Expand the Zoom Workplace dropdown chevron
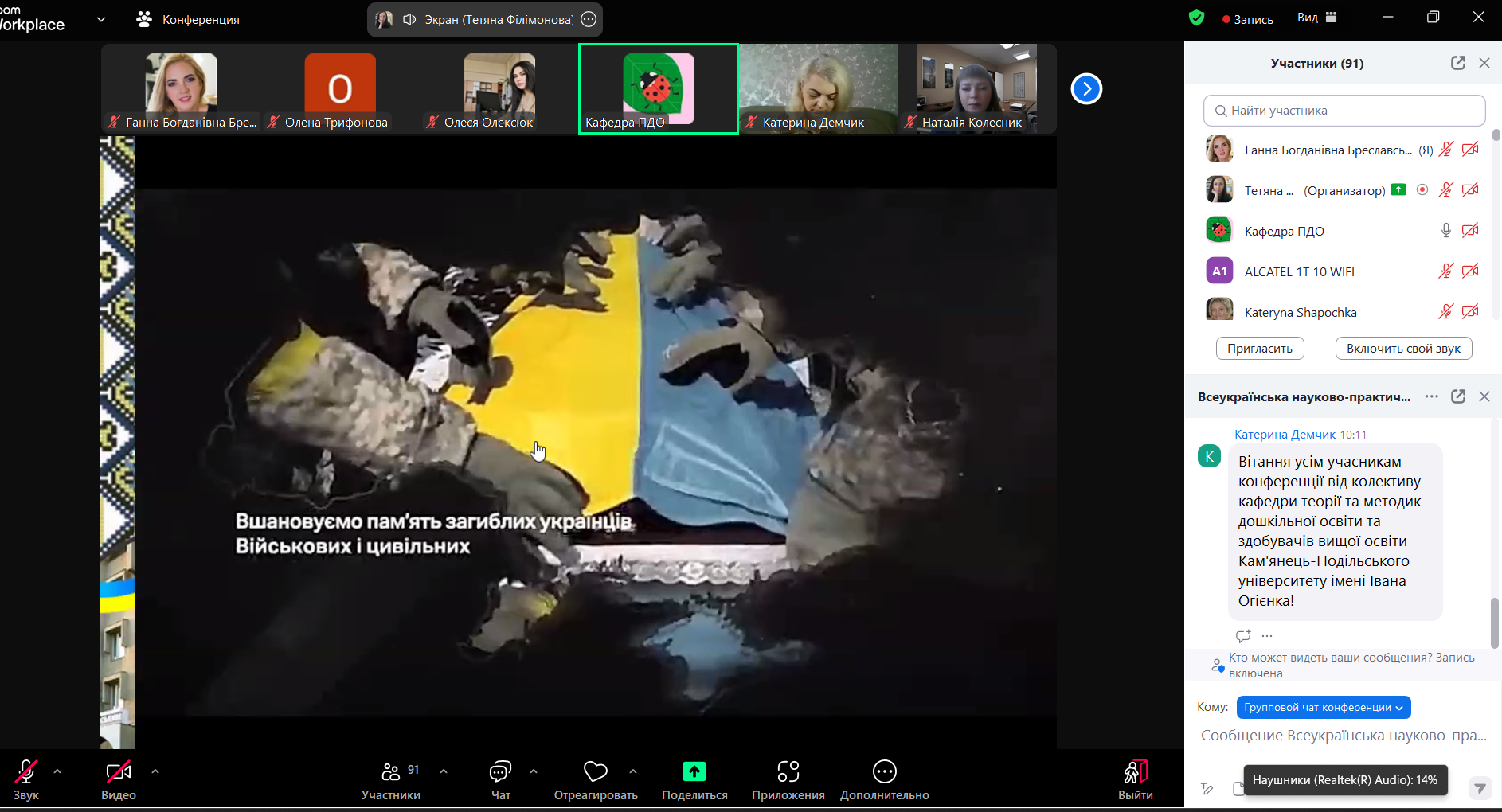Viewport: 1502px width, 812px height. tap(101, 19)
